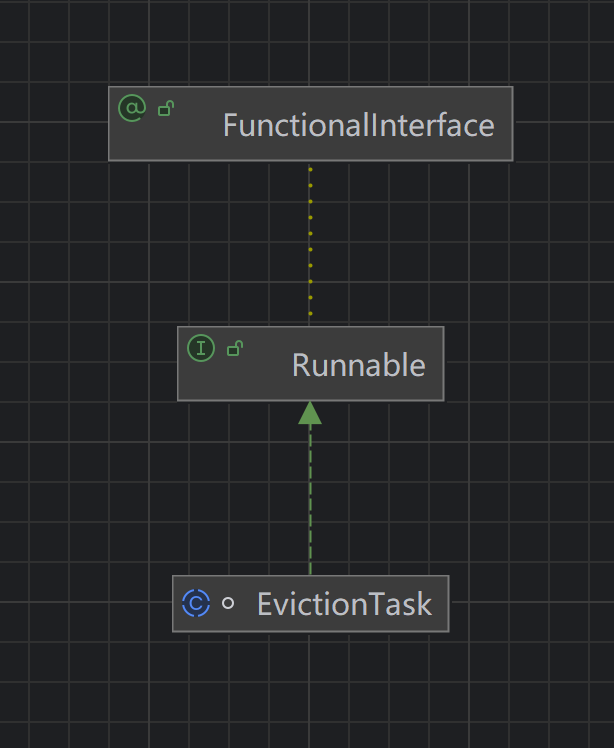This screenshot has width=614, height=748.
Task: Select the EvictionTask name label
Action: tap(344, 604)
